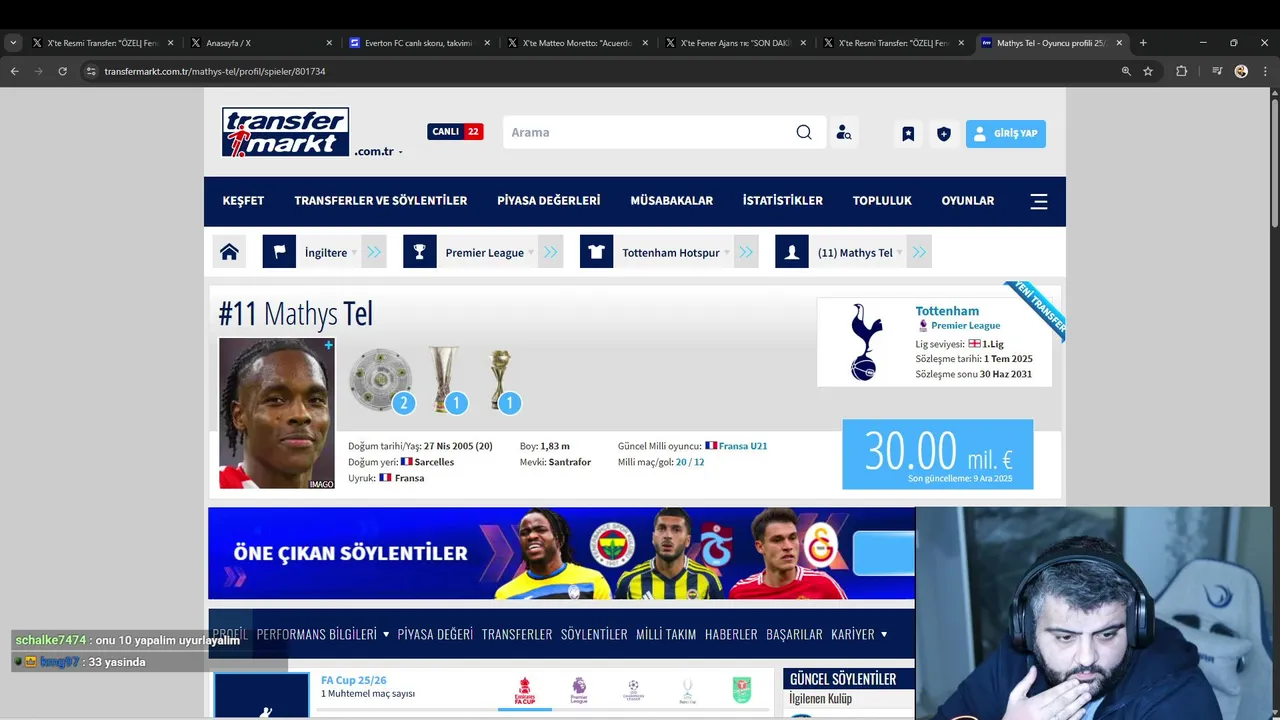Click the Transfermarkt logo
The image size is (1280, 720).
click(285, 132)
